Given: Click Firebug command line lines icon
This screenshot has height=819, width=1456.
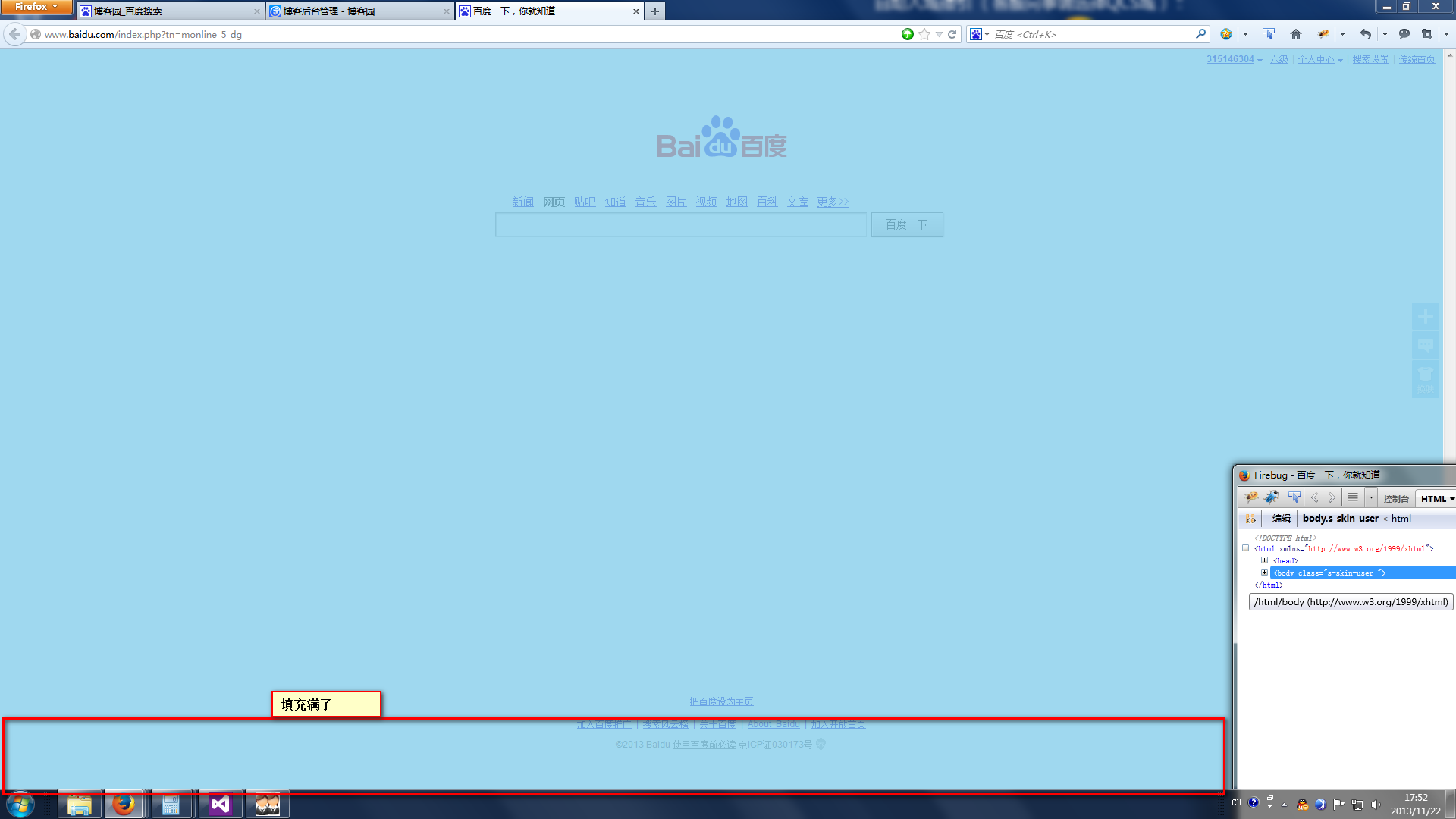Looking at the screenshot, I should 1352,497.
